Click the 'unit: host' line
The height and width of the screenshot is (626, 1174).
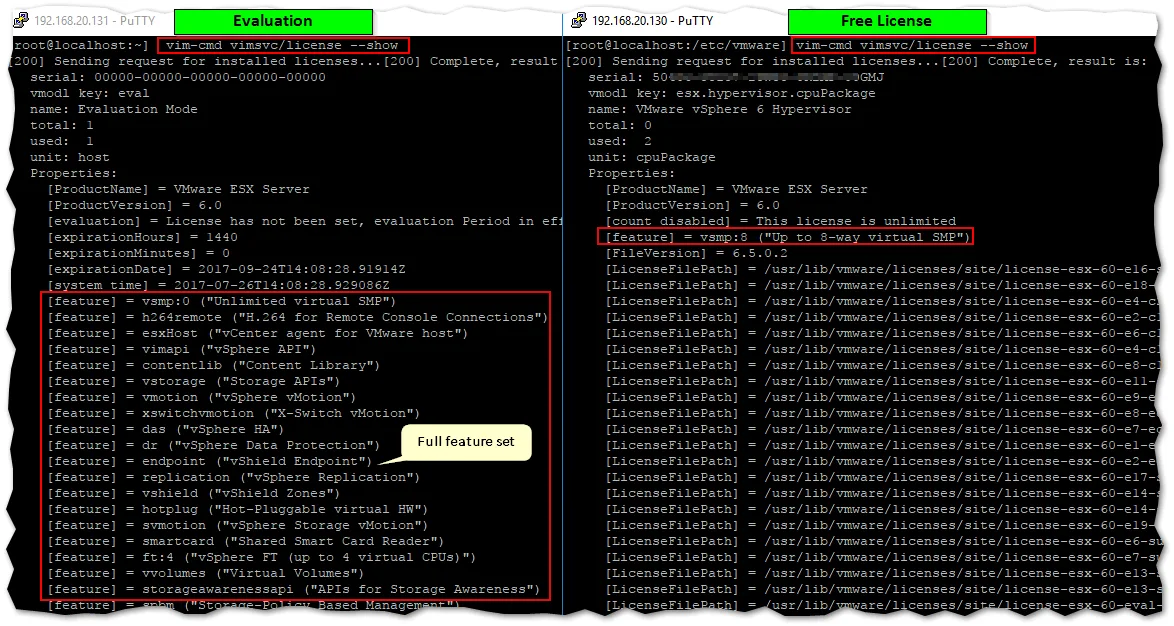coord(70,157)
